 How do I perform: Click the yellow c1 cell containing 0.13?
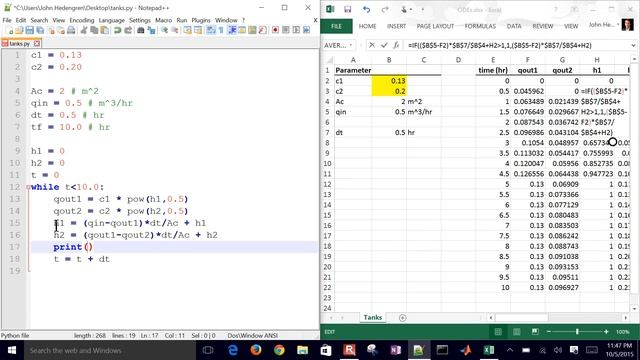pyautogui.click(x=389, y=81)
